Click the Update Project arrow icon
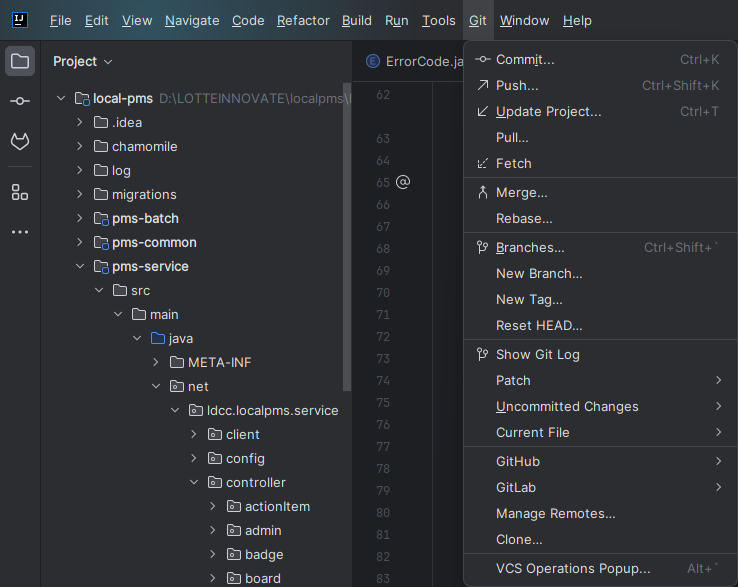This screenshot has height=587, width=738. (x=483, y=111)
